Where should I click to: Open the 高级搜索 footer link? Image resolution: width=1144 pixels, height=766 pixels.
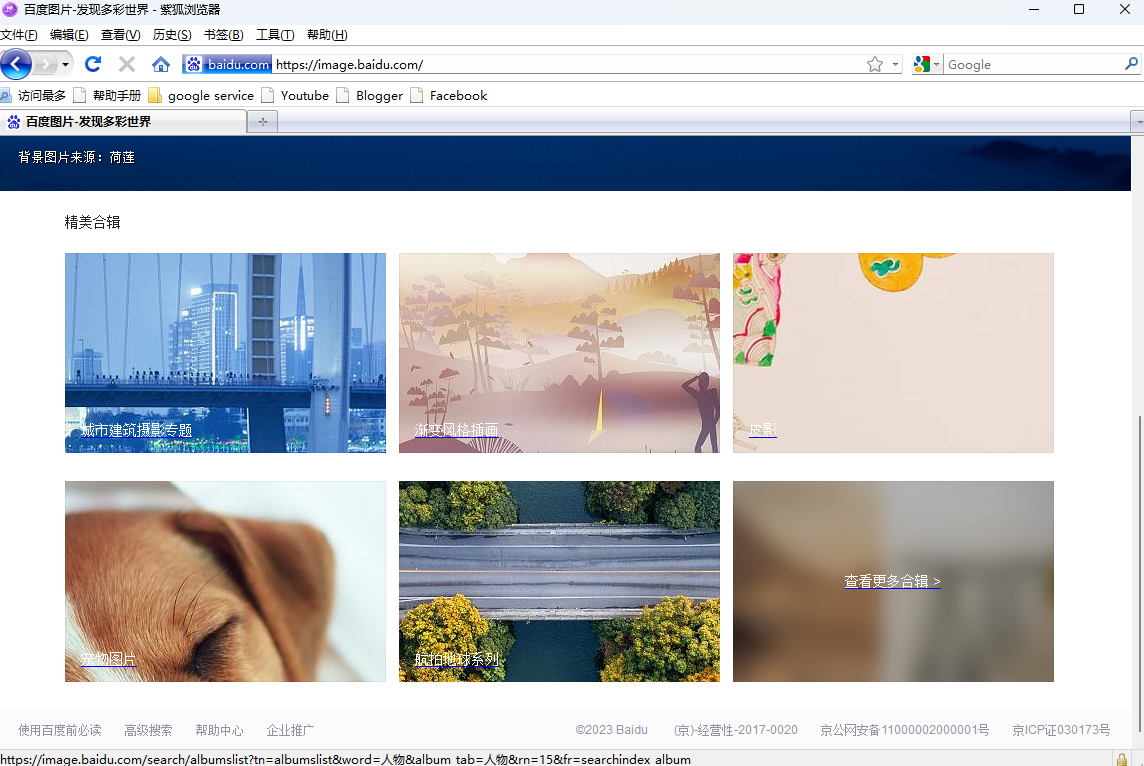[x=148, y=730]
